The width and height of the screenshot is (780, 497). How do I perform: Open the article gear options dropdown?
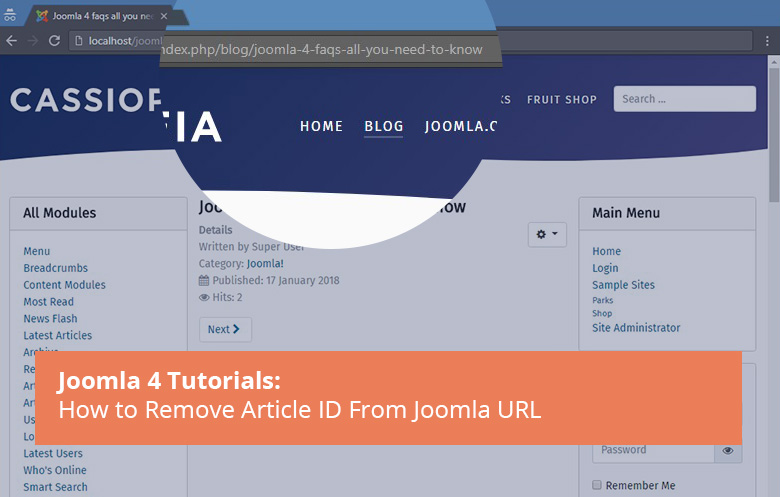pyautogui.click(x=547, y=234)
